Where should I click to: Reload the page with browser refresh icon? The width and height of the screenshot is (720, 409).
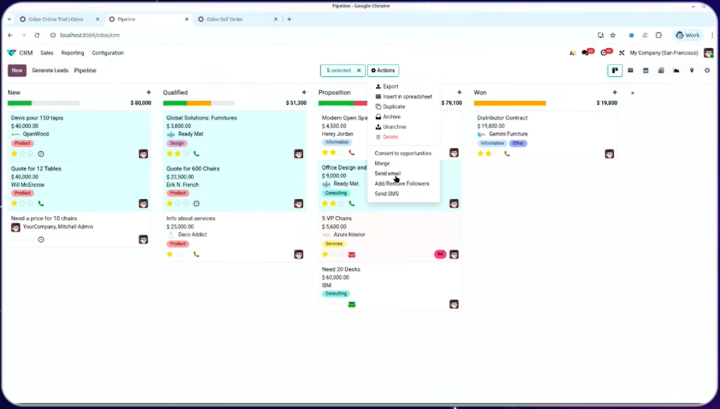(x=37, y=35)
